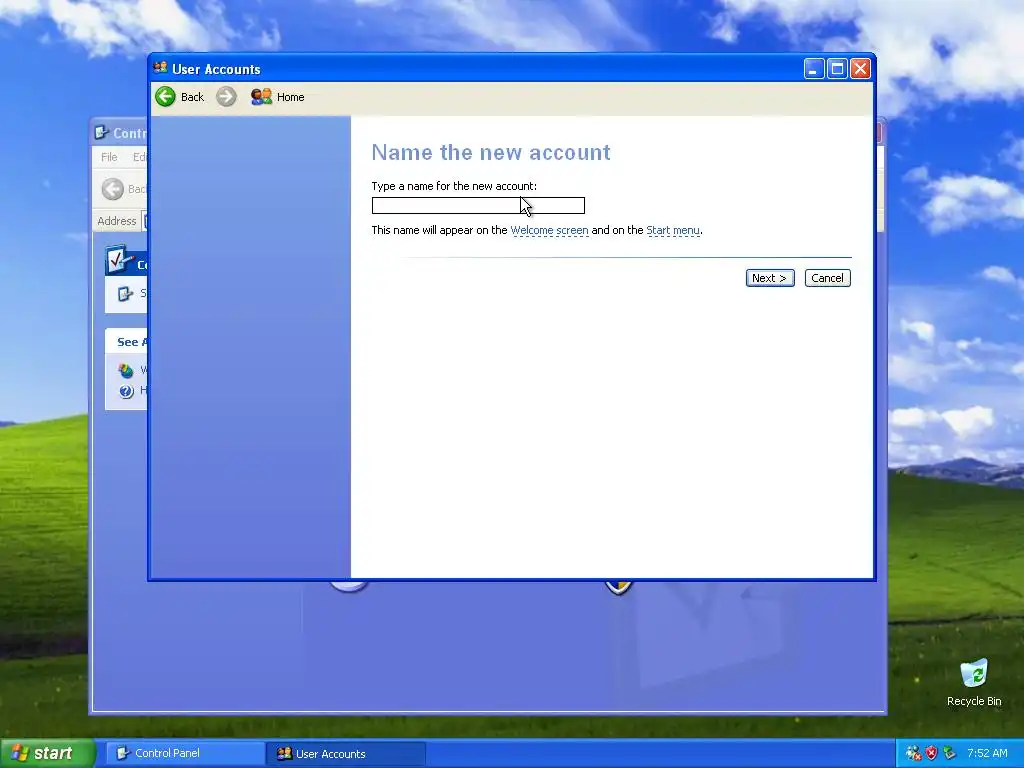Click the Control Panel window title icon
The image size is (1024, 768).
click(101, 133)
